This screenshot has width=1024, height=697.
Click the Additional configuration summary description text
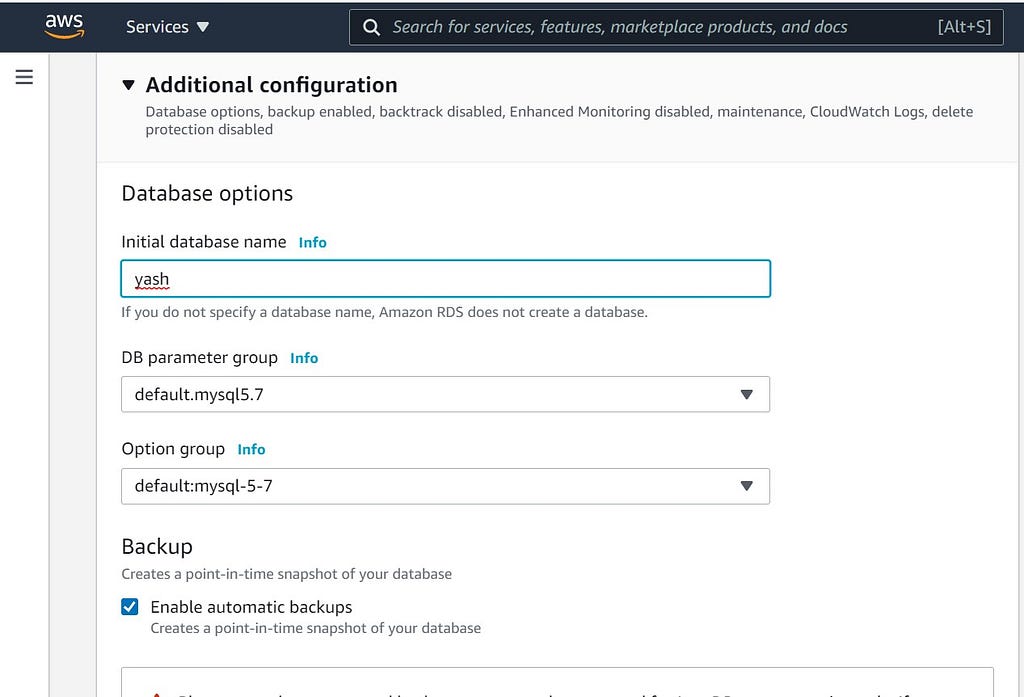click(x=559, y=120)
